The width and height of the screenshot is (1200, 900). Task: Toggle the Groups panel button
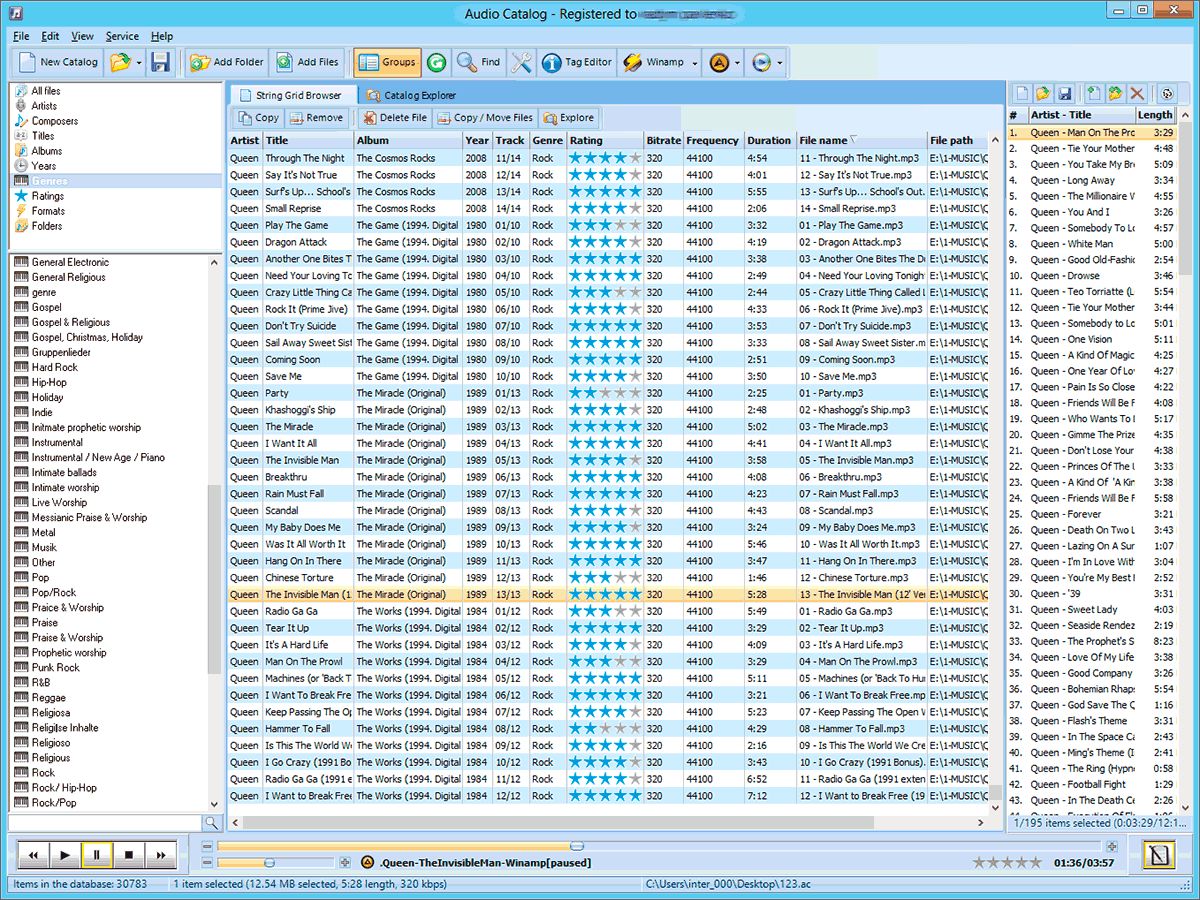(387, 62)
